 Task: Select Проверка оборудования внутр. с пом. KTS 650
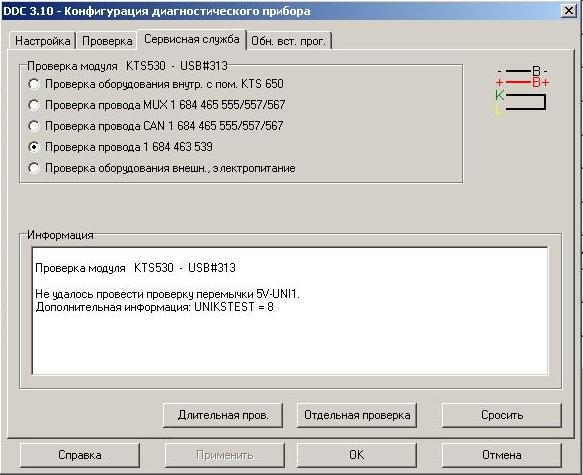pyautogui.click(x=156, y=84)
